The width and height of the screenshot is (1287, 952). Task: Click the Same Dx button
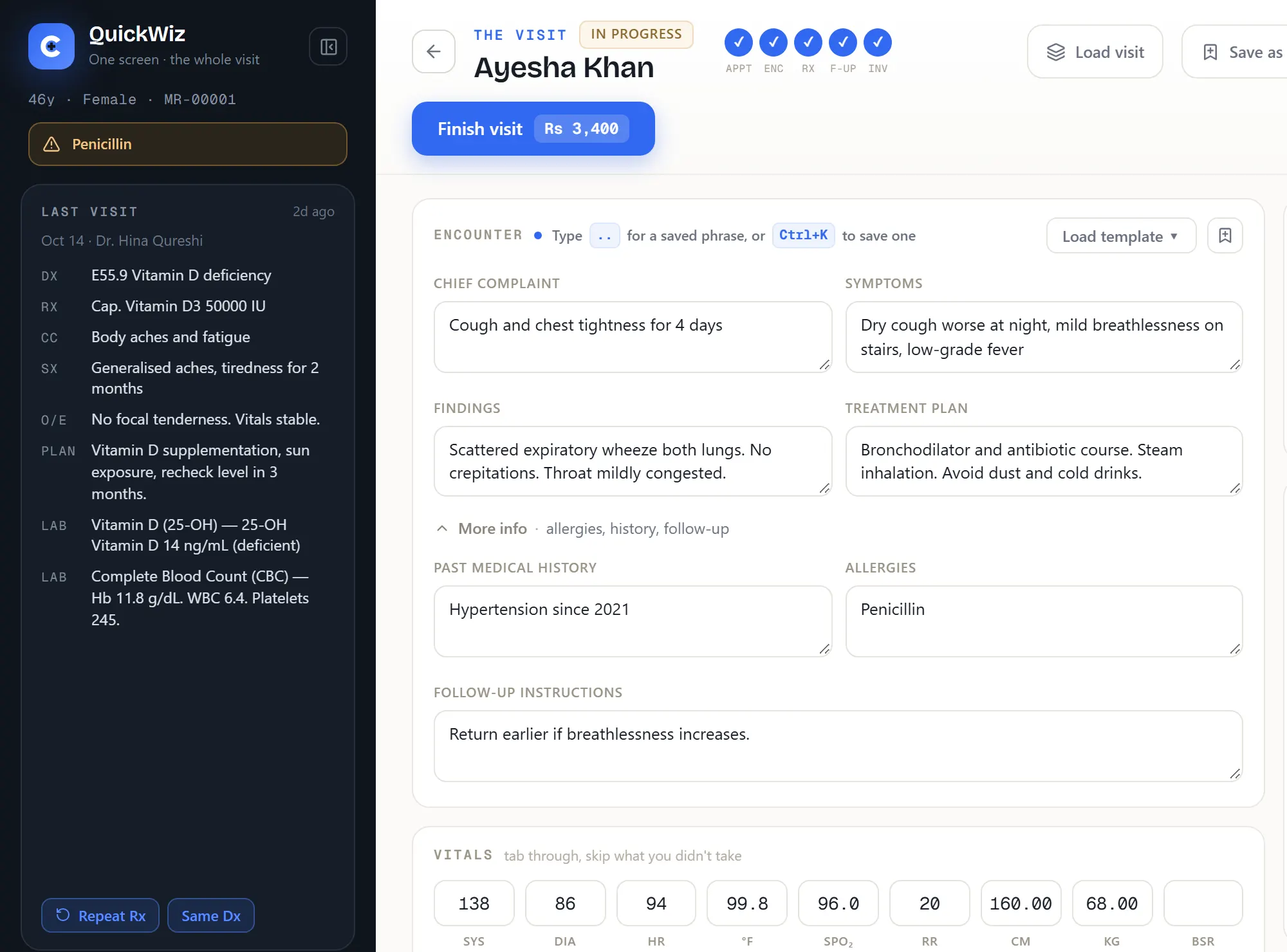pos(211,915)
